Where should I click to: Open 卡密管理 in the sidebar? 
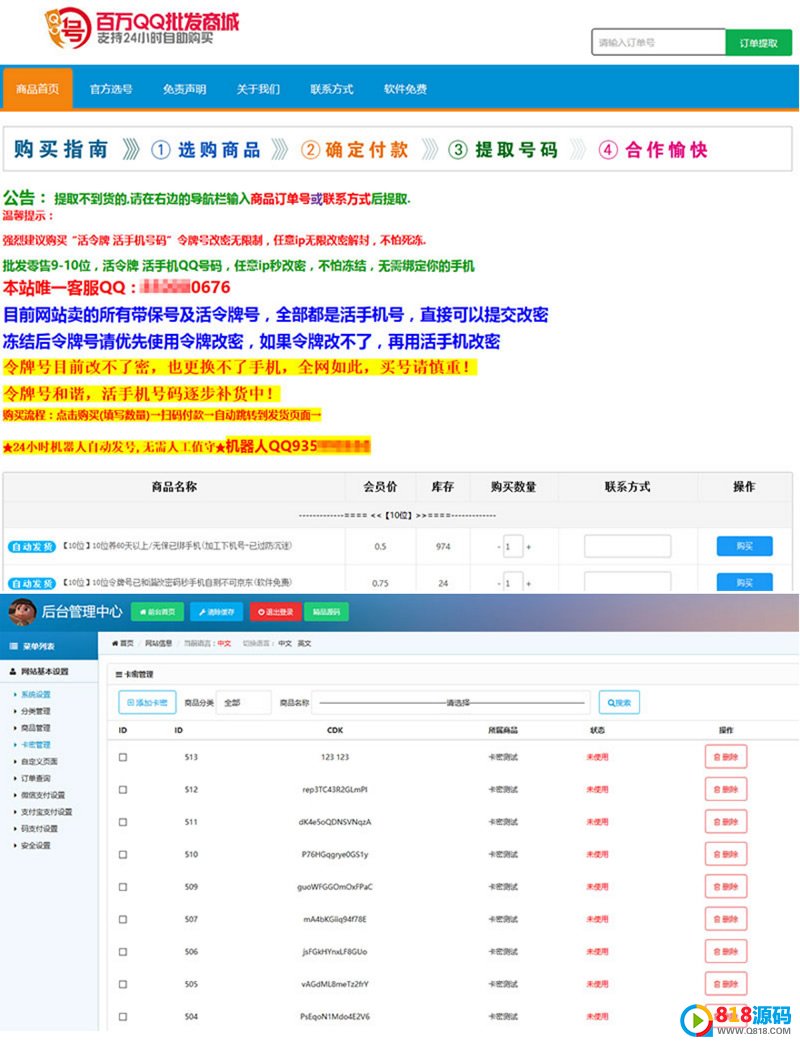tap(36, 745)
